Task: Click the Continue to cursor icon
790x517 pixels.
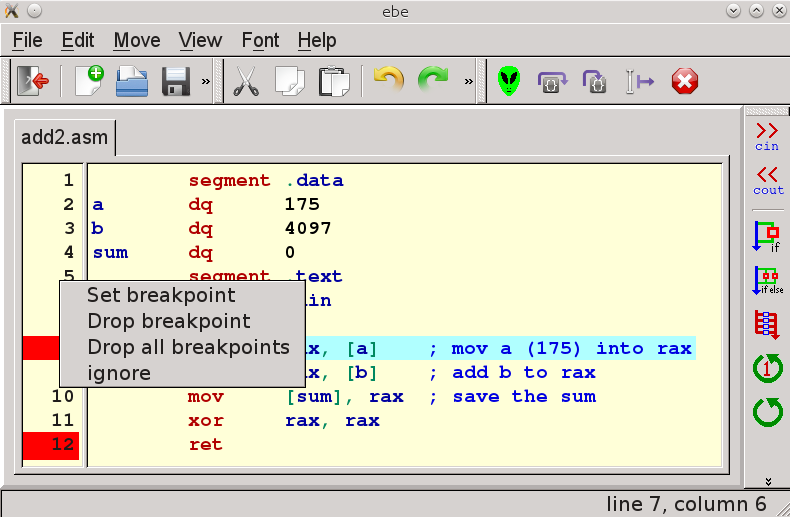Action: [x=639, y=82]
